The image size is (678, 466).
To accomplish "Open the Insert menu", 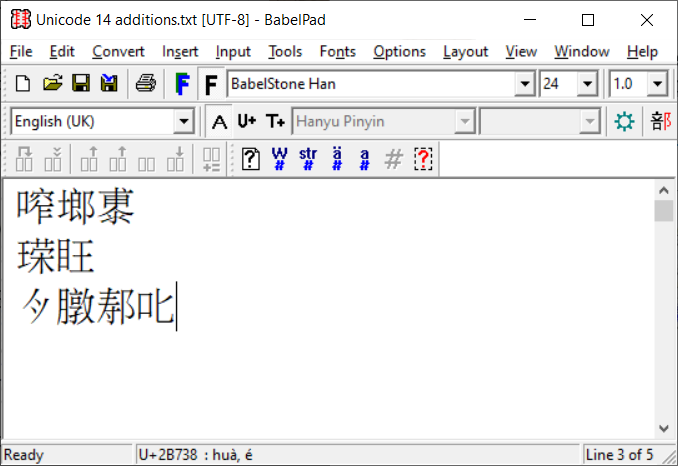I will point(180,51).
